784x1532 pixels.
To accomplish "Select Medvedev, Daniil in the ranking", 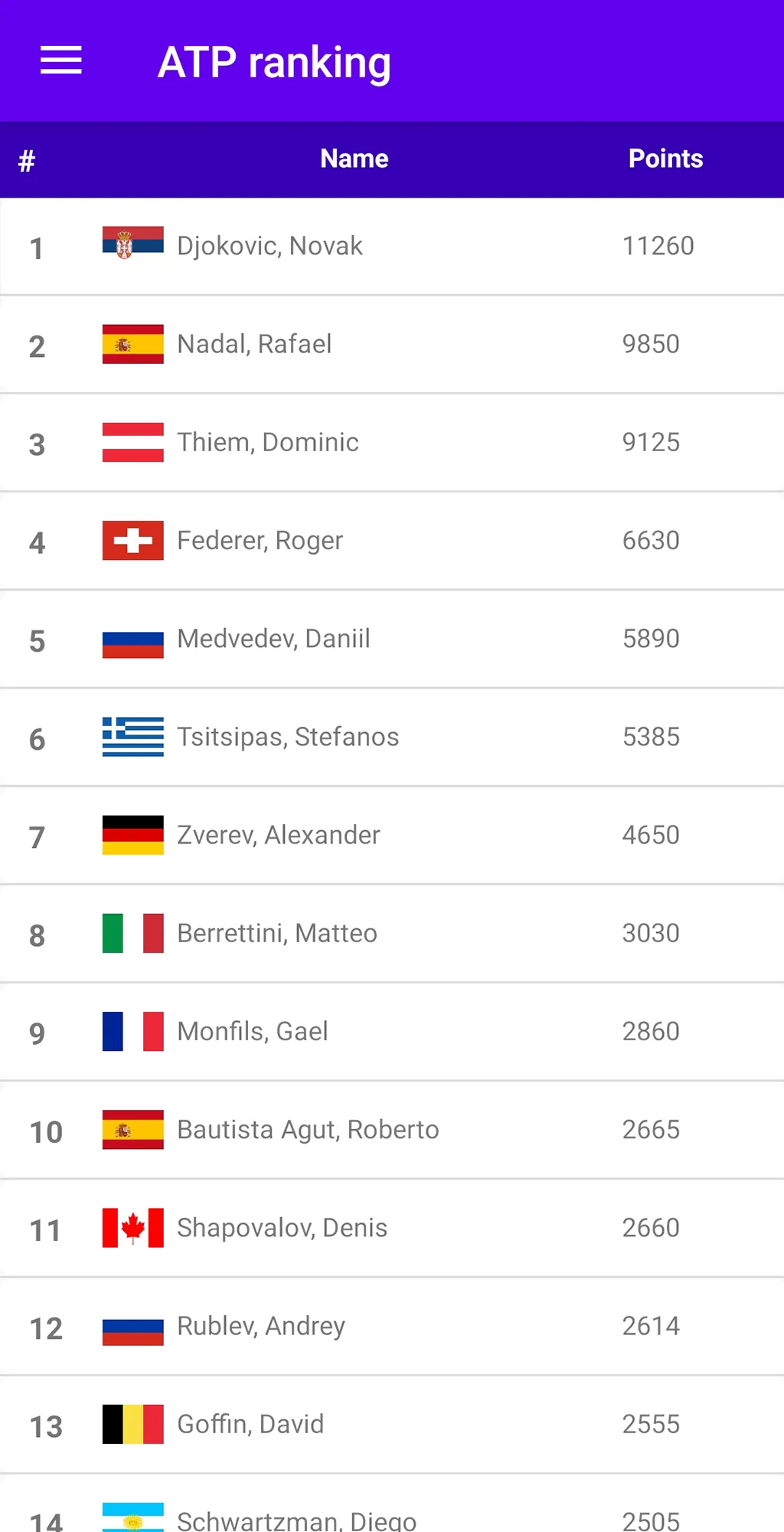I will point(392,639).
